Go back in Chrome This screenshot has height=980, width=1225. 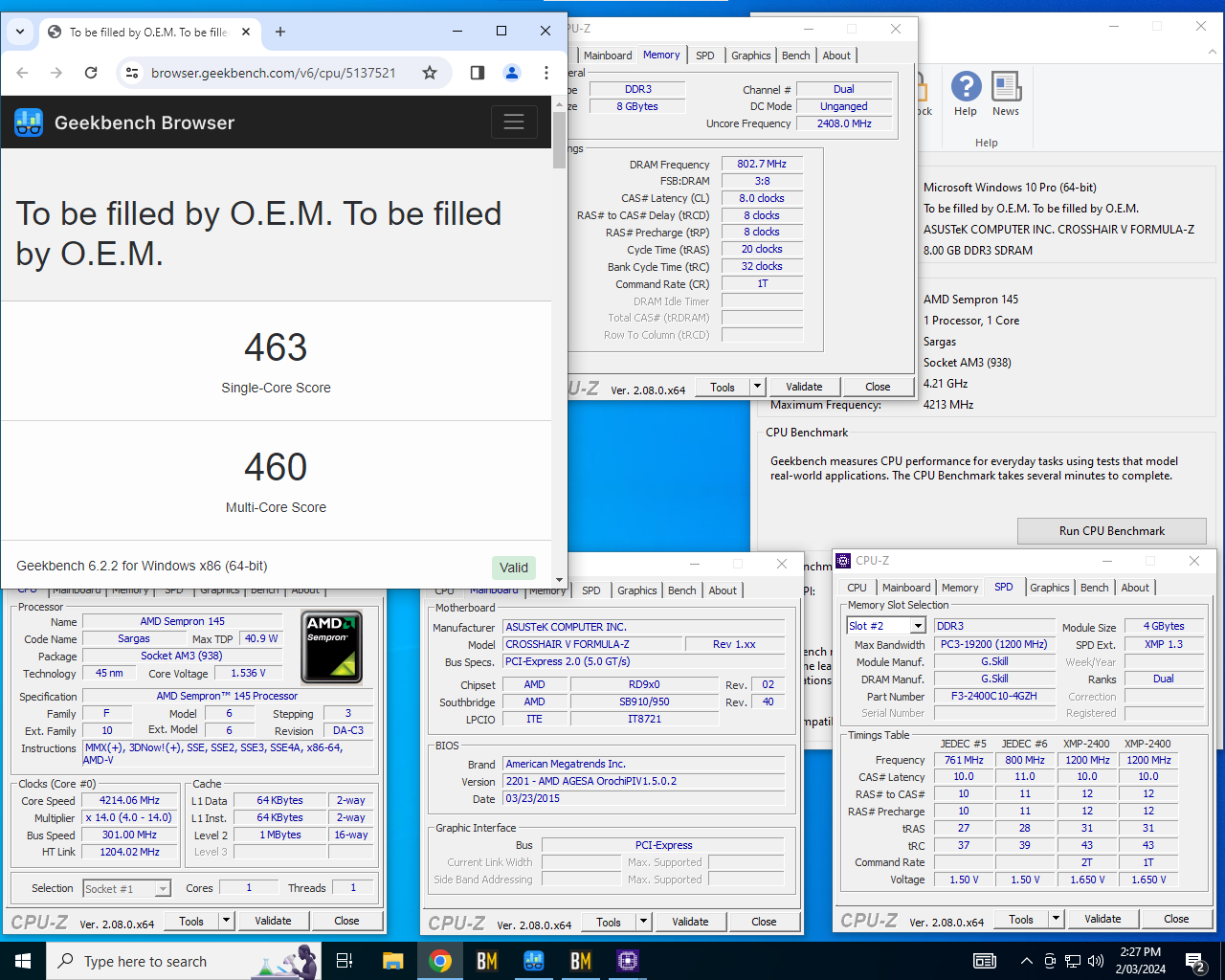23,73
